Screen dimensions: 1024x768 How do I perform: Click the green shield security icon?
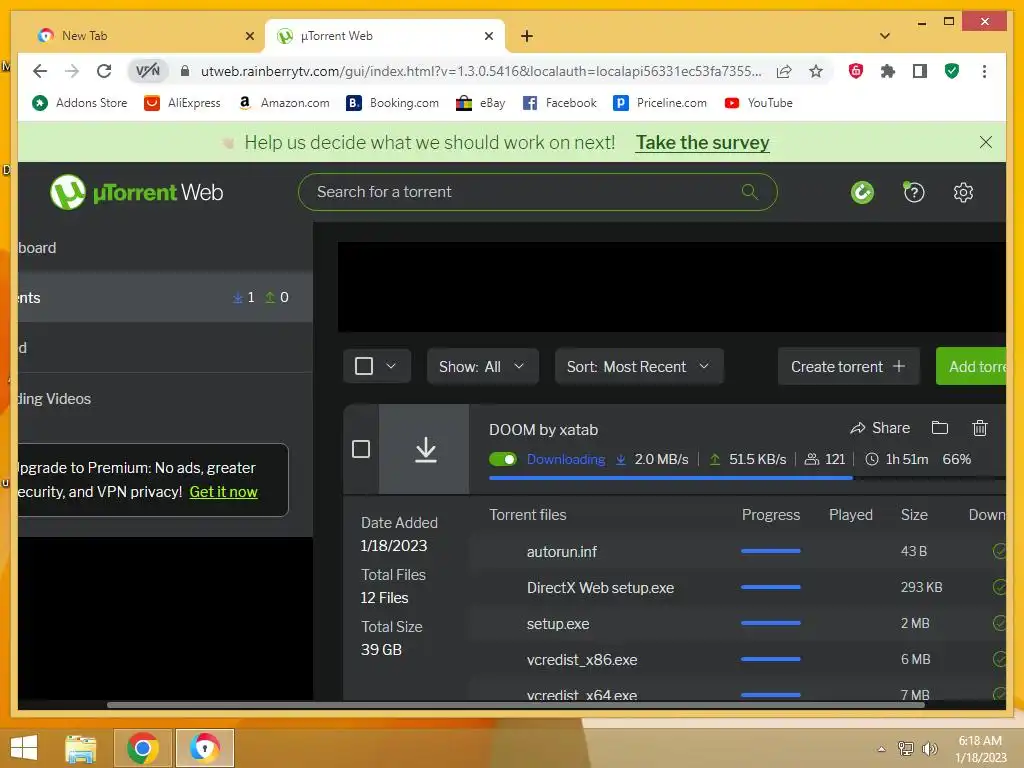point(952,71)
